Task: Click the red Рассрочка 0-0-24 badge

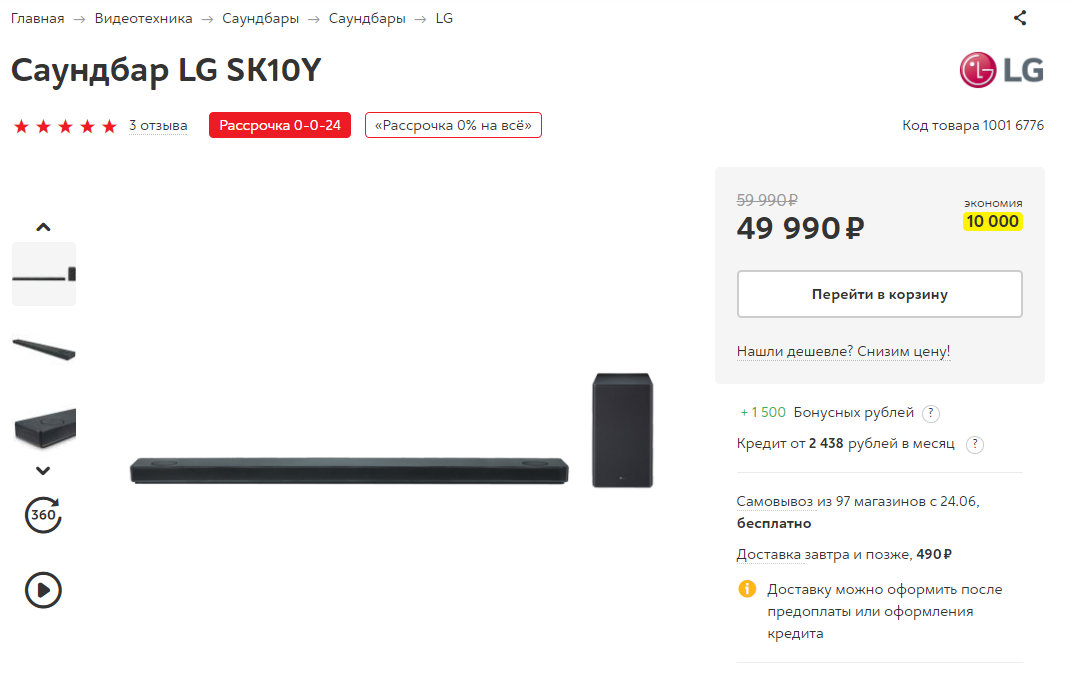Action: tap(280, 125)
